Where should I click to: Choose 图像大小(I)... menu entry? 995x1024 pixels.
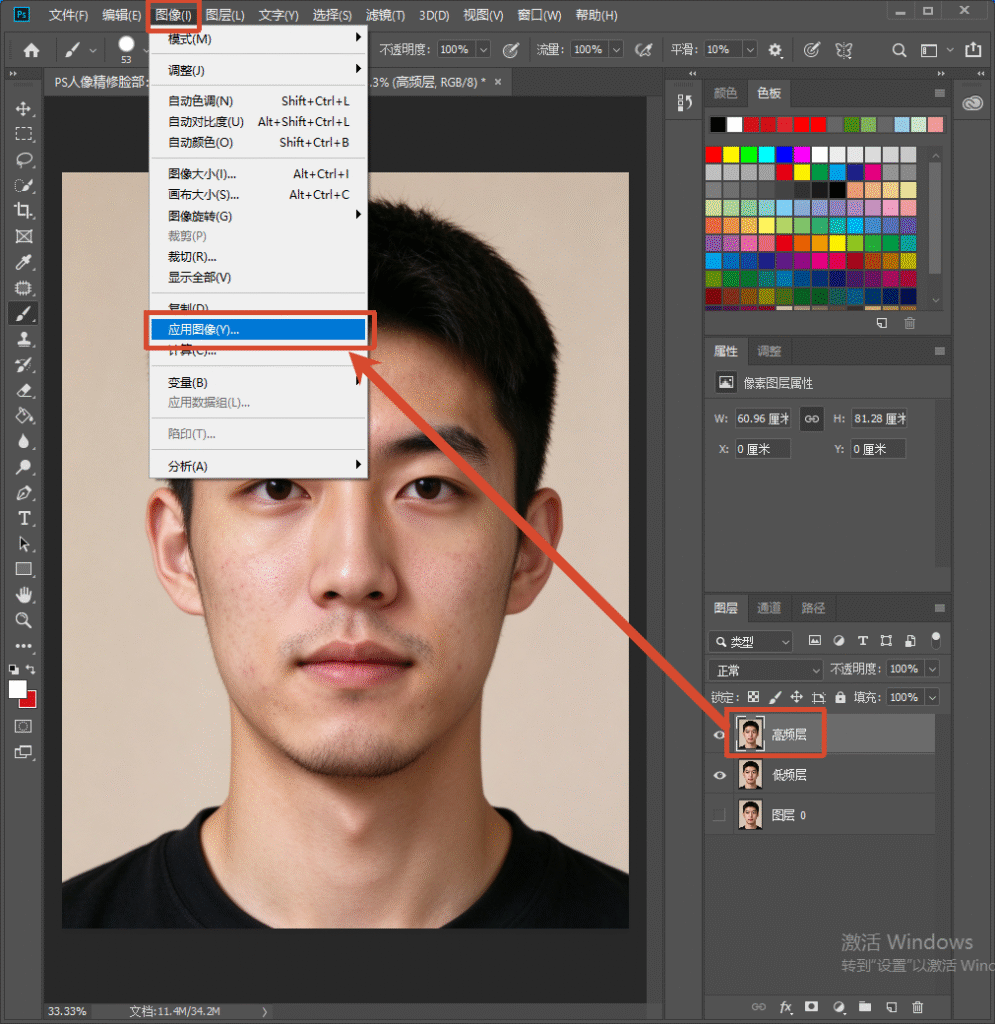pos(258,174)
